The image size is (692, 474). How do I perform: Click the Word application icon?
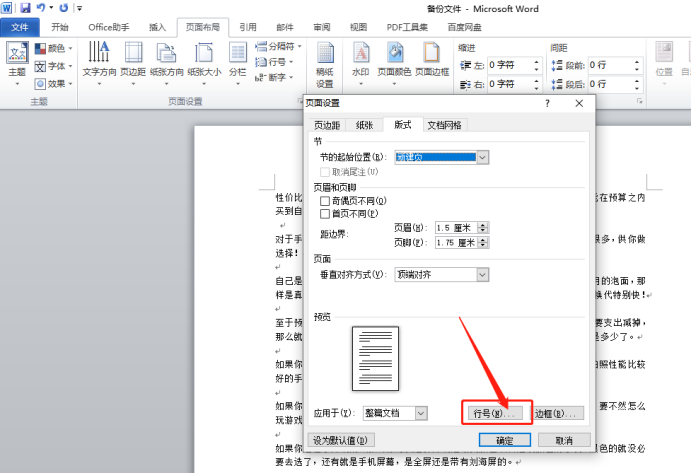(x=7, y=8)
